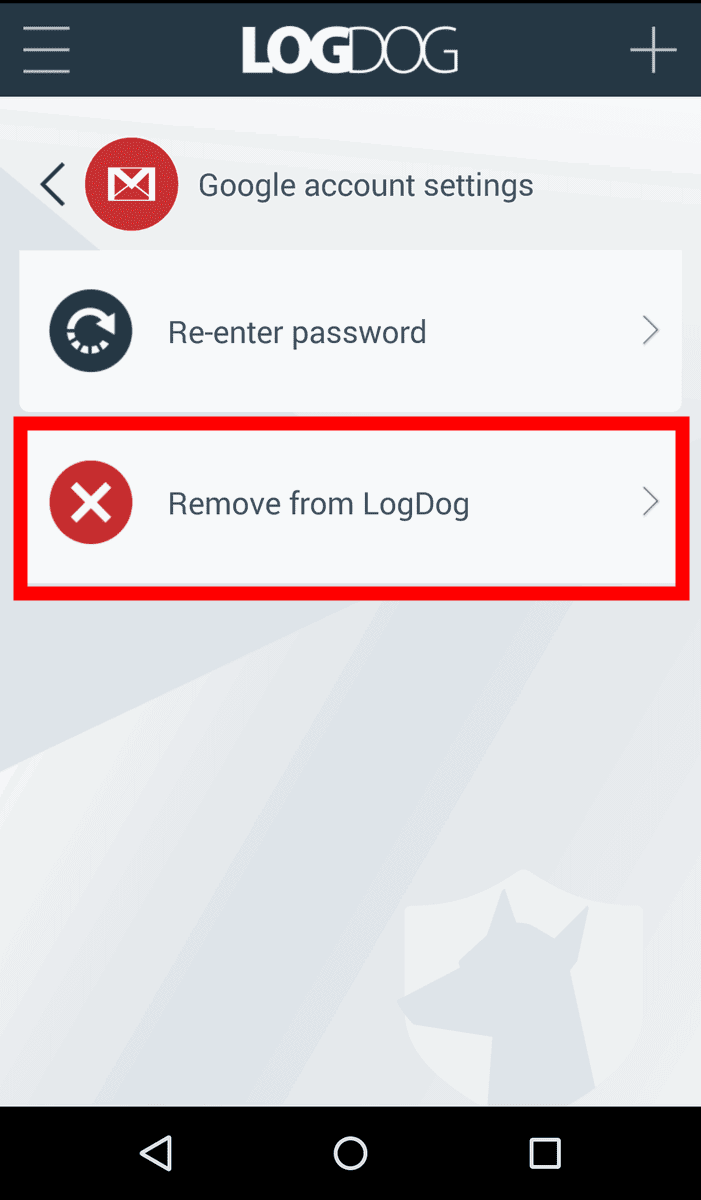701x1200 pixels.
Task: Click the bold 'LOG' part of logo
Action: [x=291, y=49]
